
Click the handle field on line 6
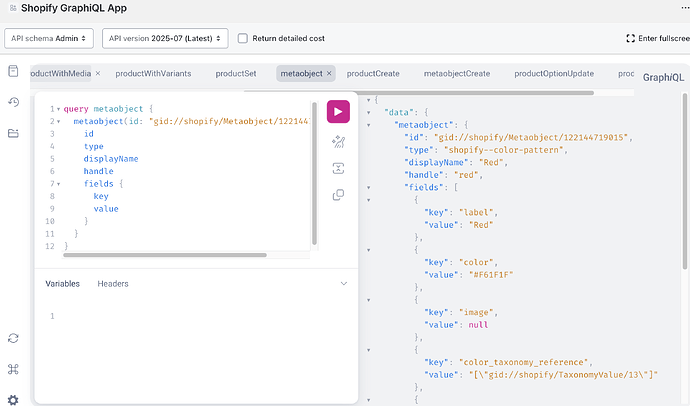pos(99,171)
